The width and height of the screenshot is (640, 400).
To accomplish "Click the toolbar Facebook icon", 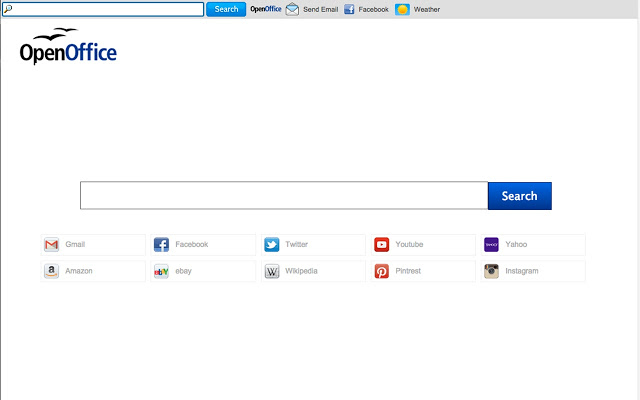I will pyautogui.click(x=349, y=9).
